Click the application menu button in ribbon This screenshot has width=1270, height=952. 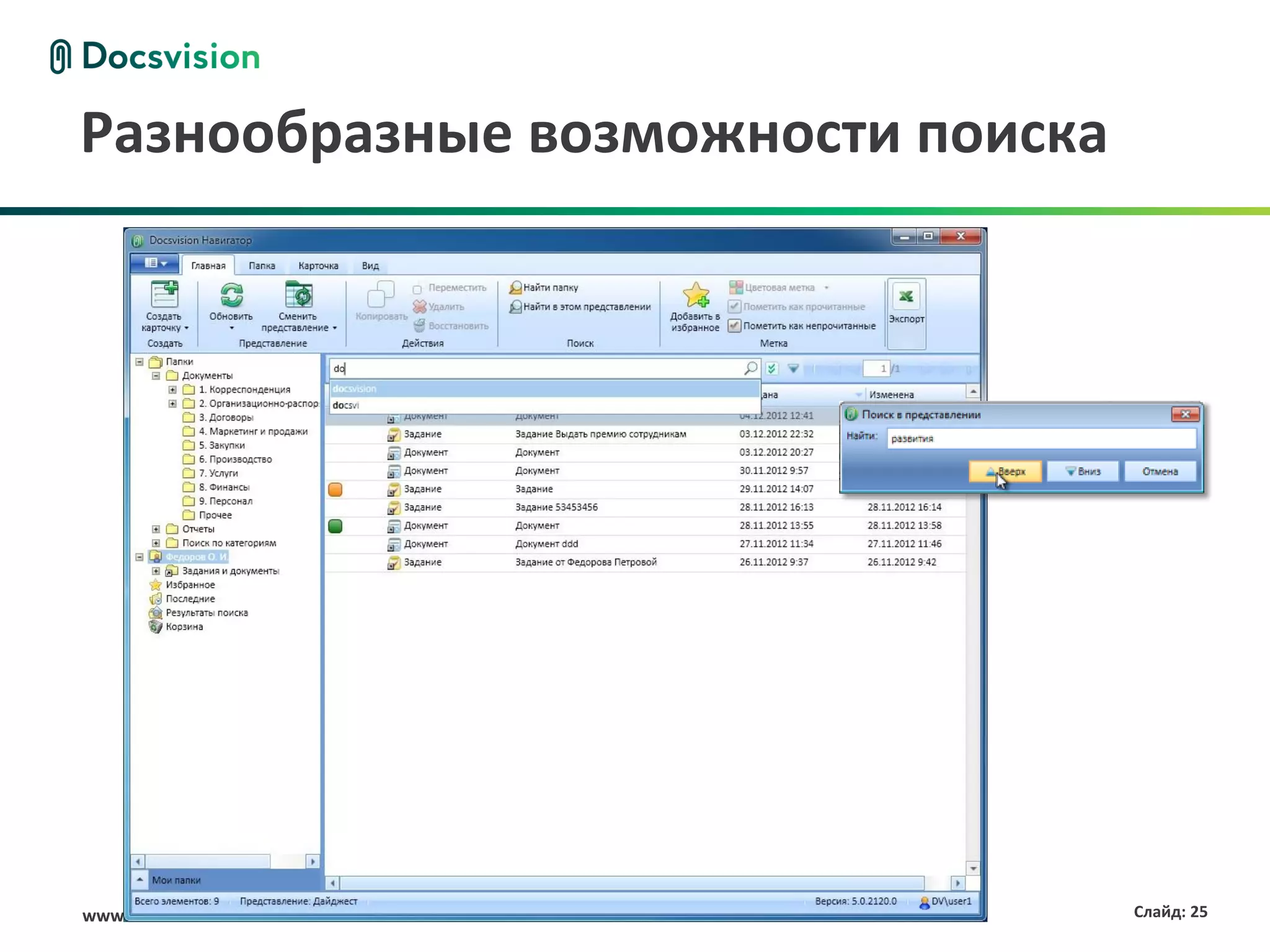(x=156, y=263)
